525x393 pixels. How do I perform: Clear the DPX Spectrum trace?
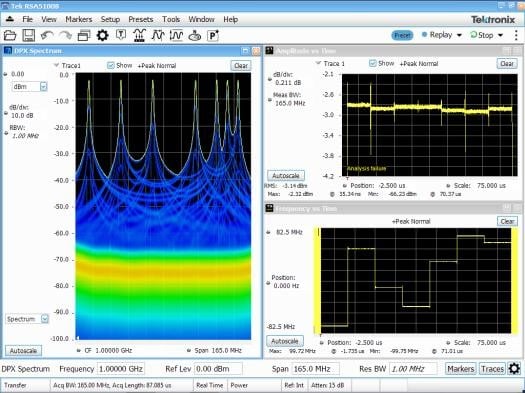(241, 66)
